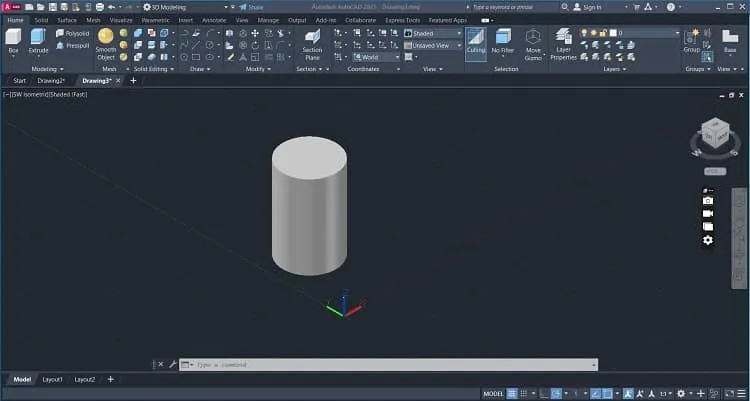Viewport: 750px width, 401px height.
Task: Click the camera icon in navigation bar
Action: [708, 201]
